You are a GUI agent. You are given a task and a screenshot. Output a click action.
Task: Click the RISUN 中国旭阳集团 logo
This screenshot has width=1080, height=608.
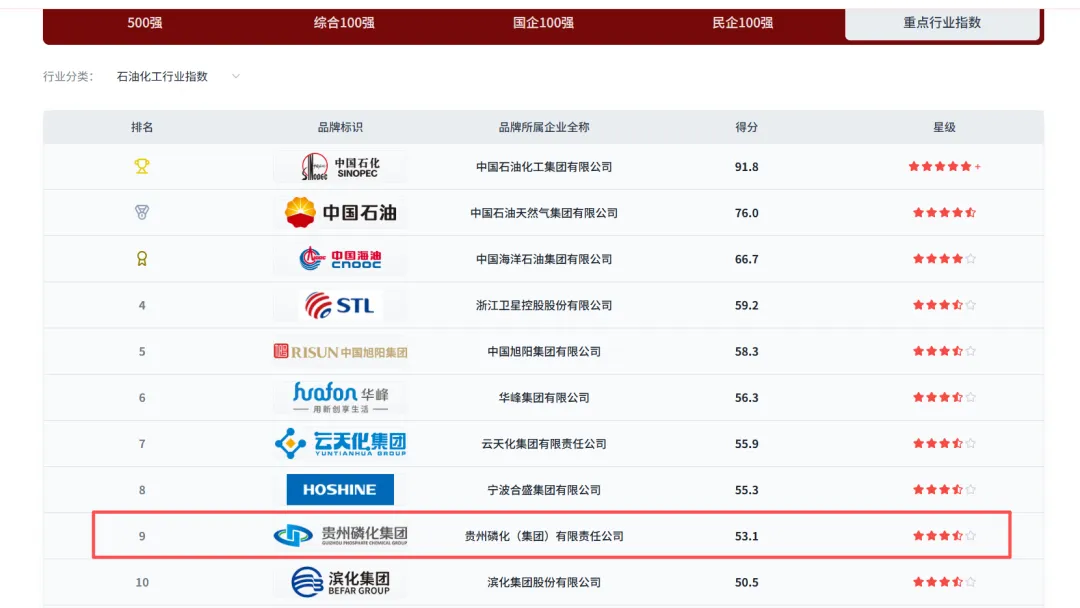(x=340, y=352)
